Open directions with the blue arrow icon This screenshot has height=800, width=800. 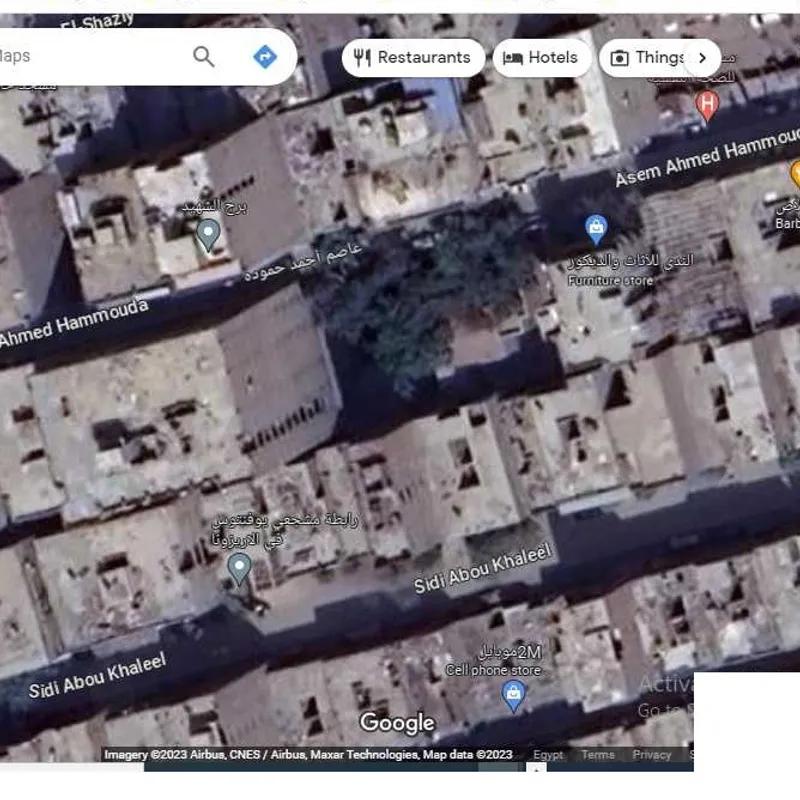265,57
